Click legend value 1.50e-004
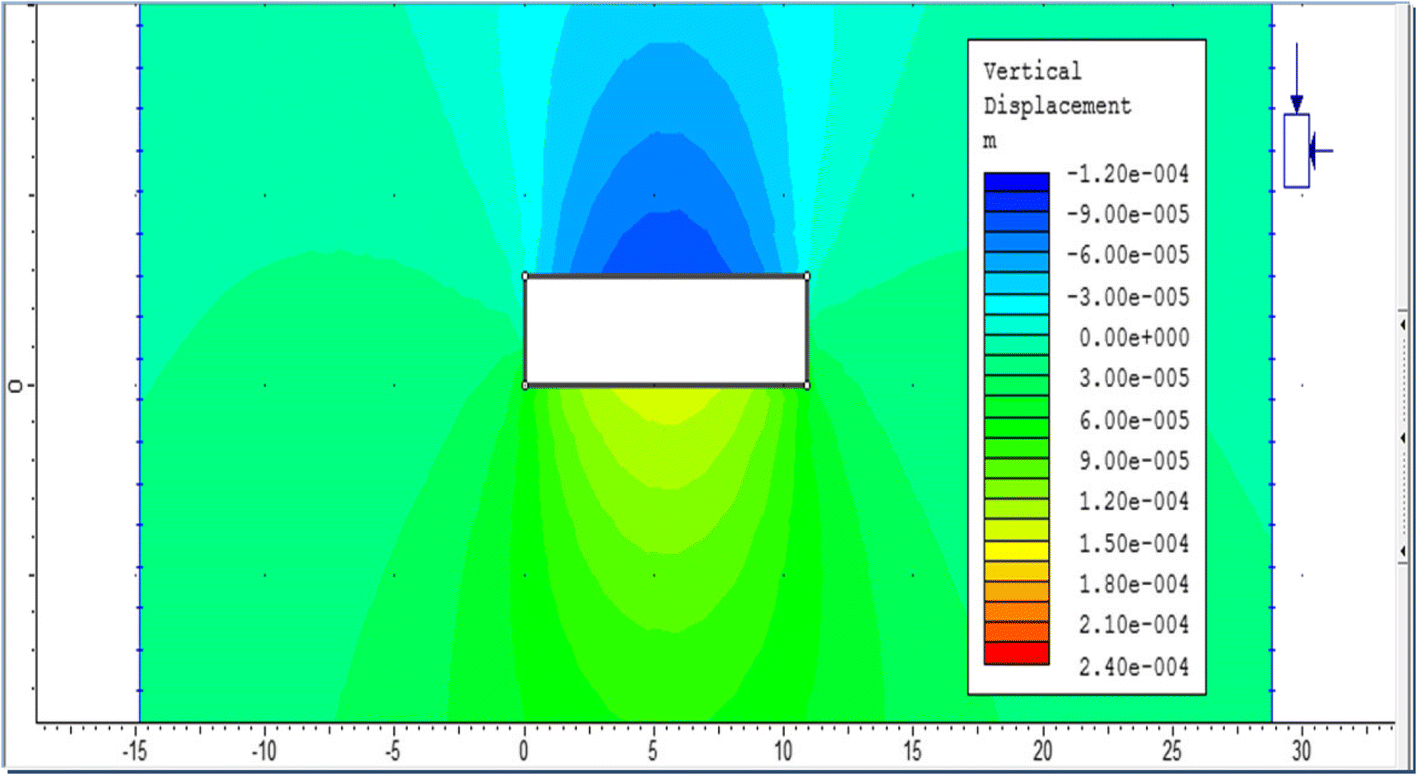Image resolution: width=1418 pixels, height=776 pixels. click(x=1135, y=544)
